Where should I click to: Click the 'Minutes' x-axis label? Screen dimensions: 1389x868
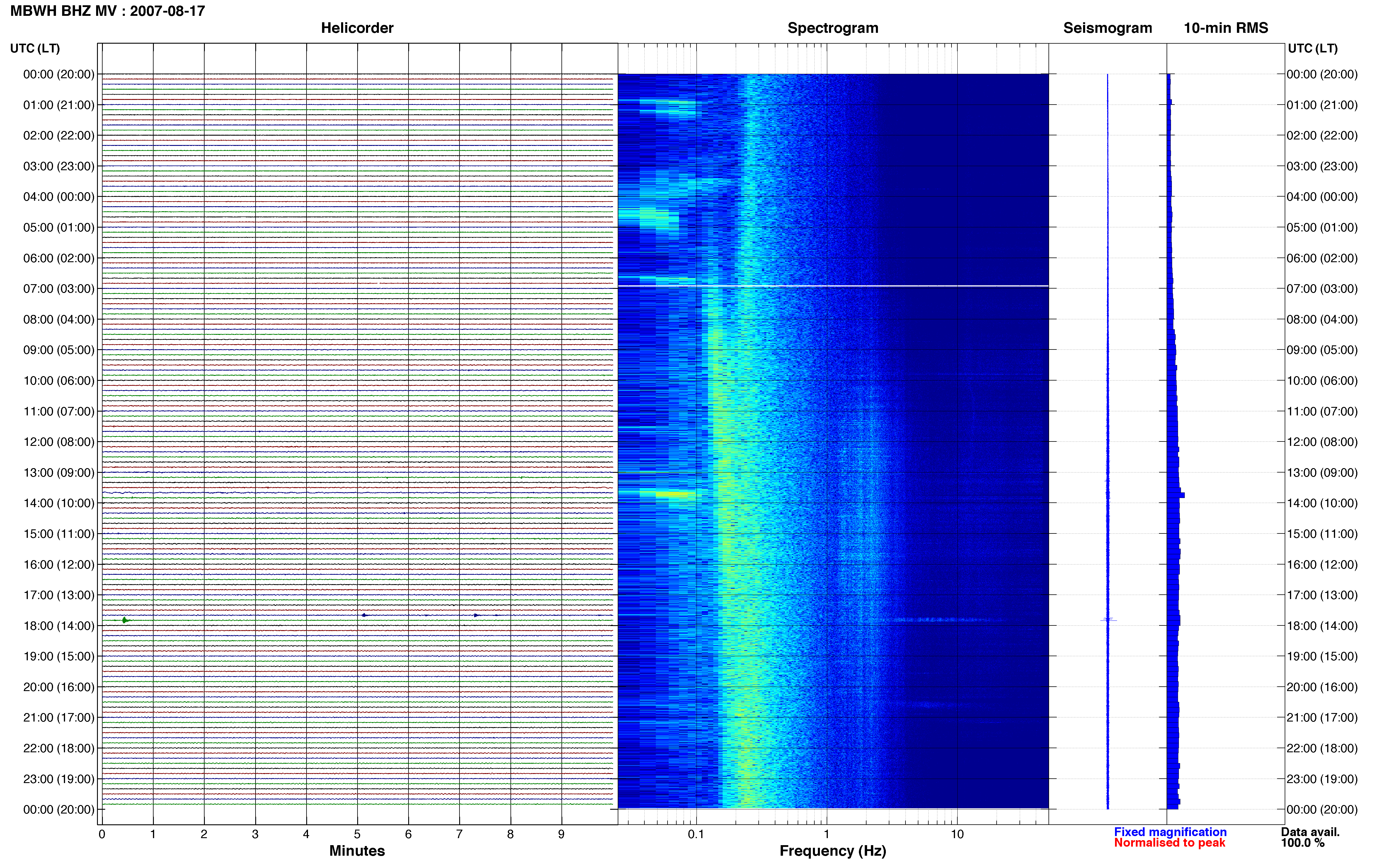click(357, 851)
